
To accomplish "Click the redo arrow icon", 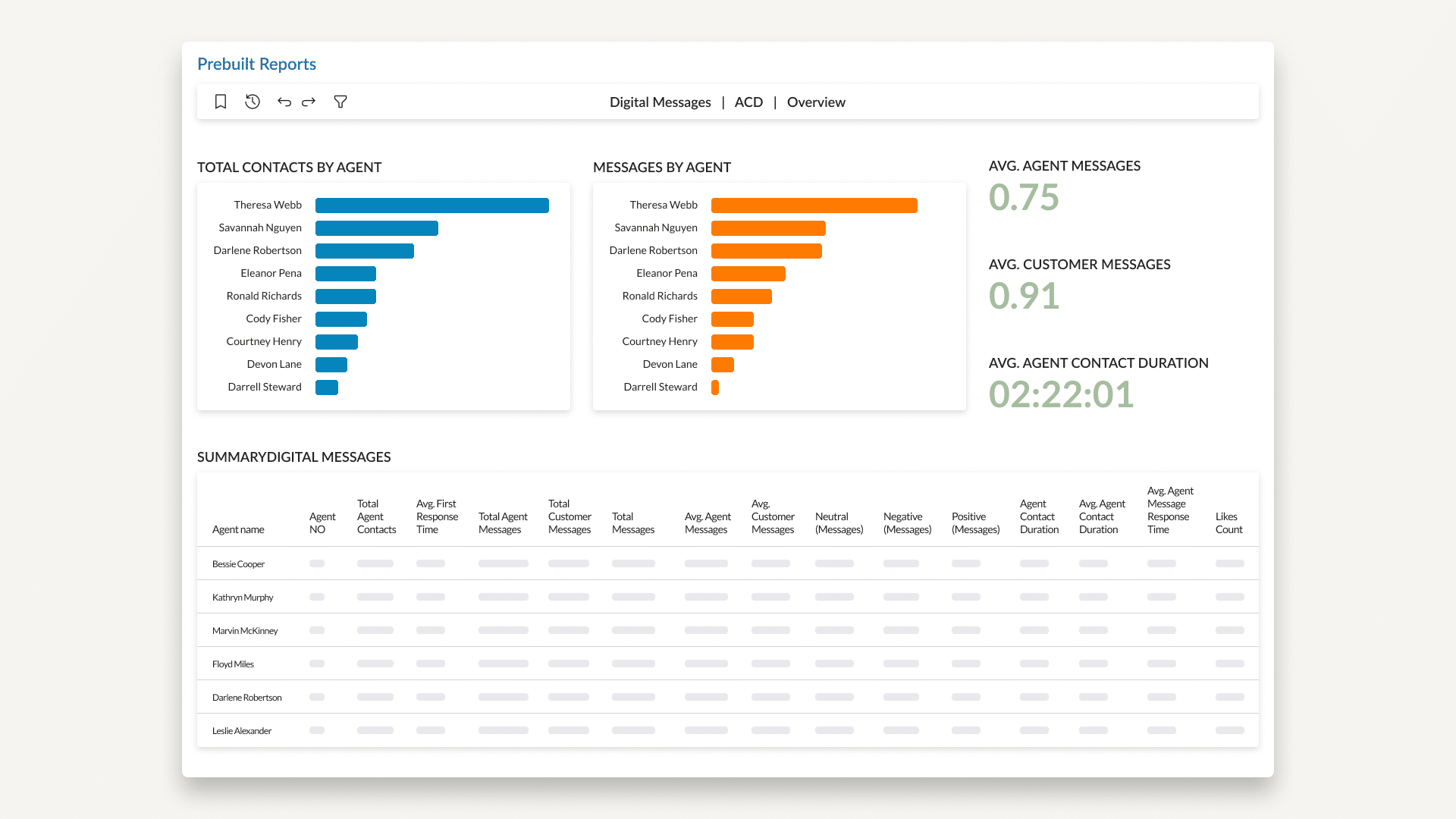I will (x=309, y=102).
